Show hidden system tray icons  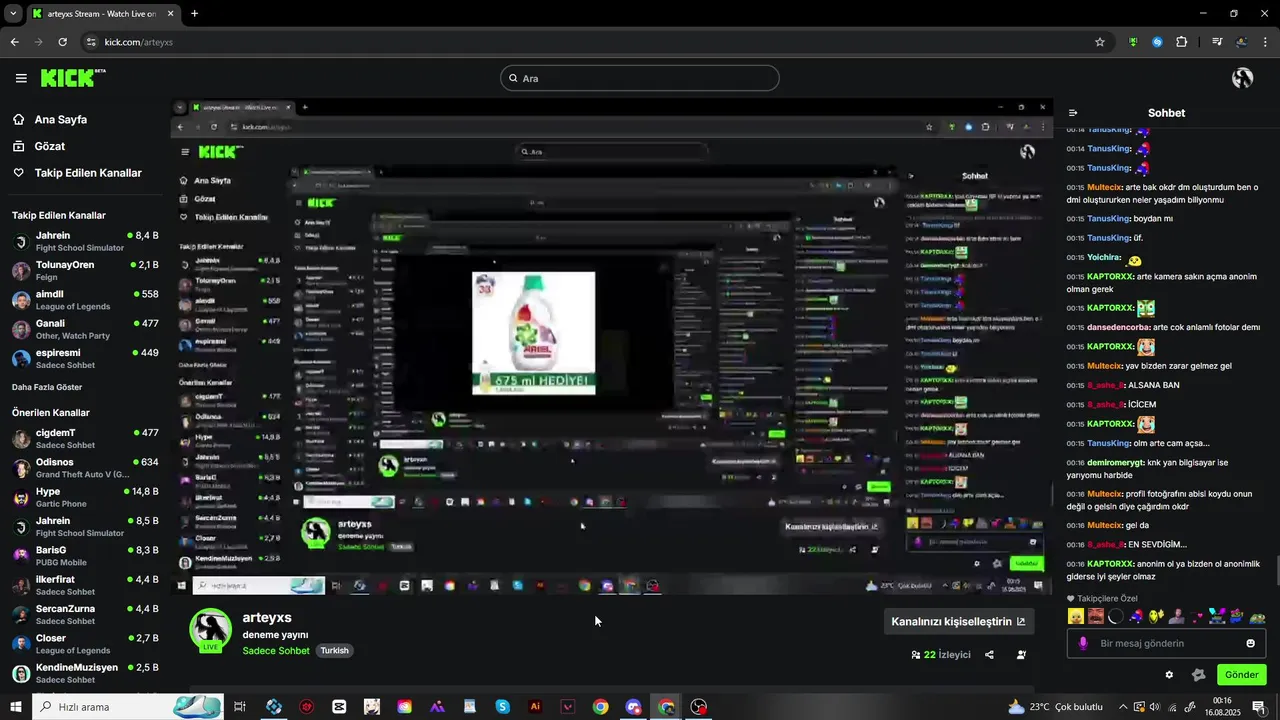tap(1121, 707)
